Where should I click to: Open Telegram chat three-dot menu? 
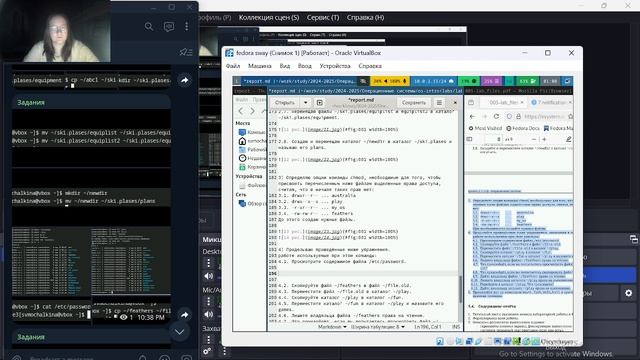pyautogui.click(x=187, y=27)
